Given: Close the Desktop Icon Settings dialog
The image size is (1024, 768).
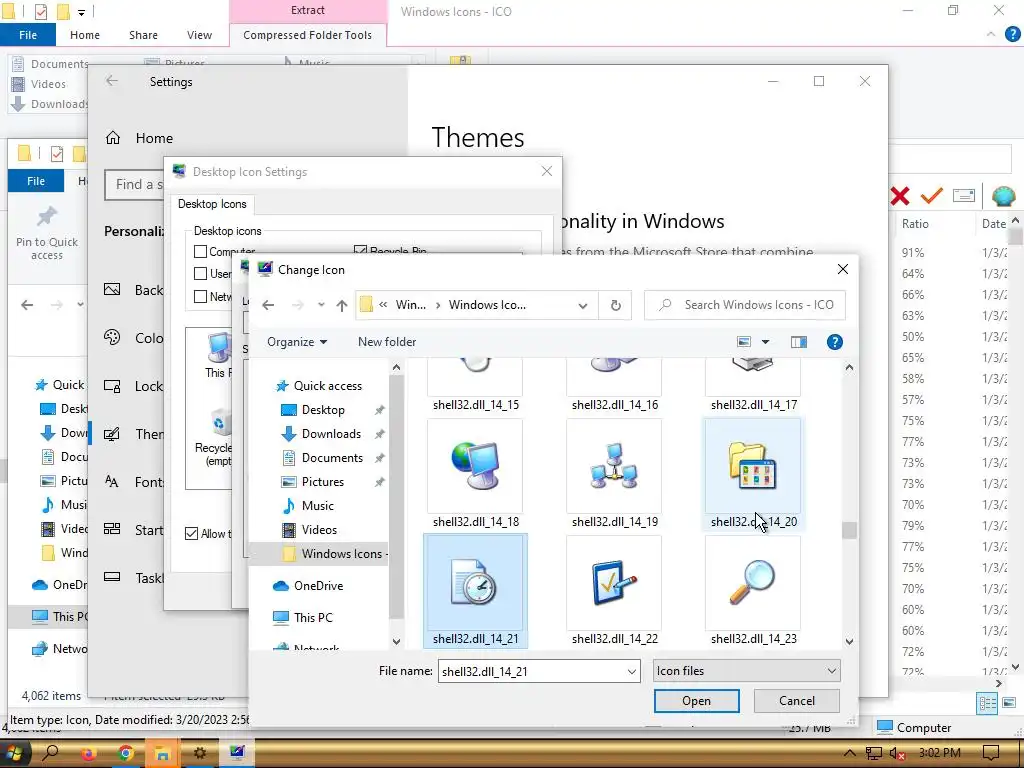Looking at the screenshot, I should tap(547, 171).
